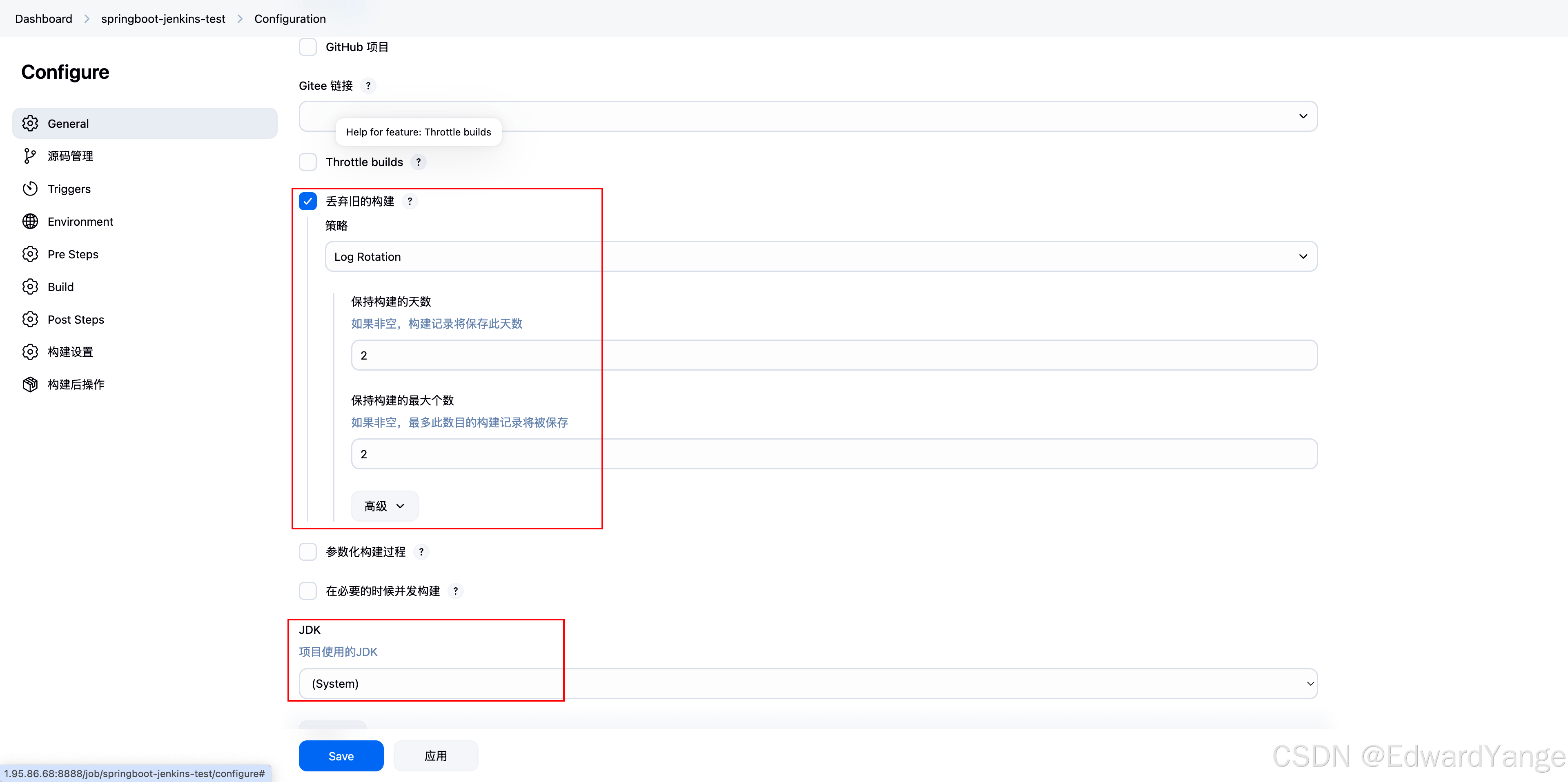Click the 策略 label
Viewport: 1568px width, 782px height.
coord(336,226)
